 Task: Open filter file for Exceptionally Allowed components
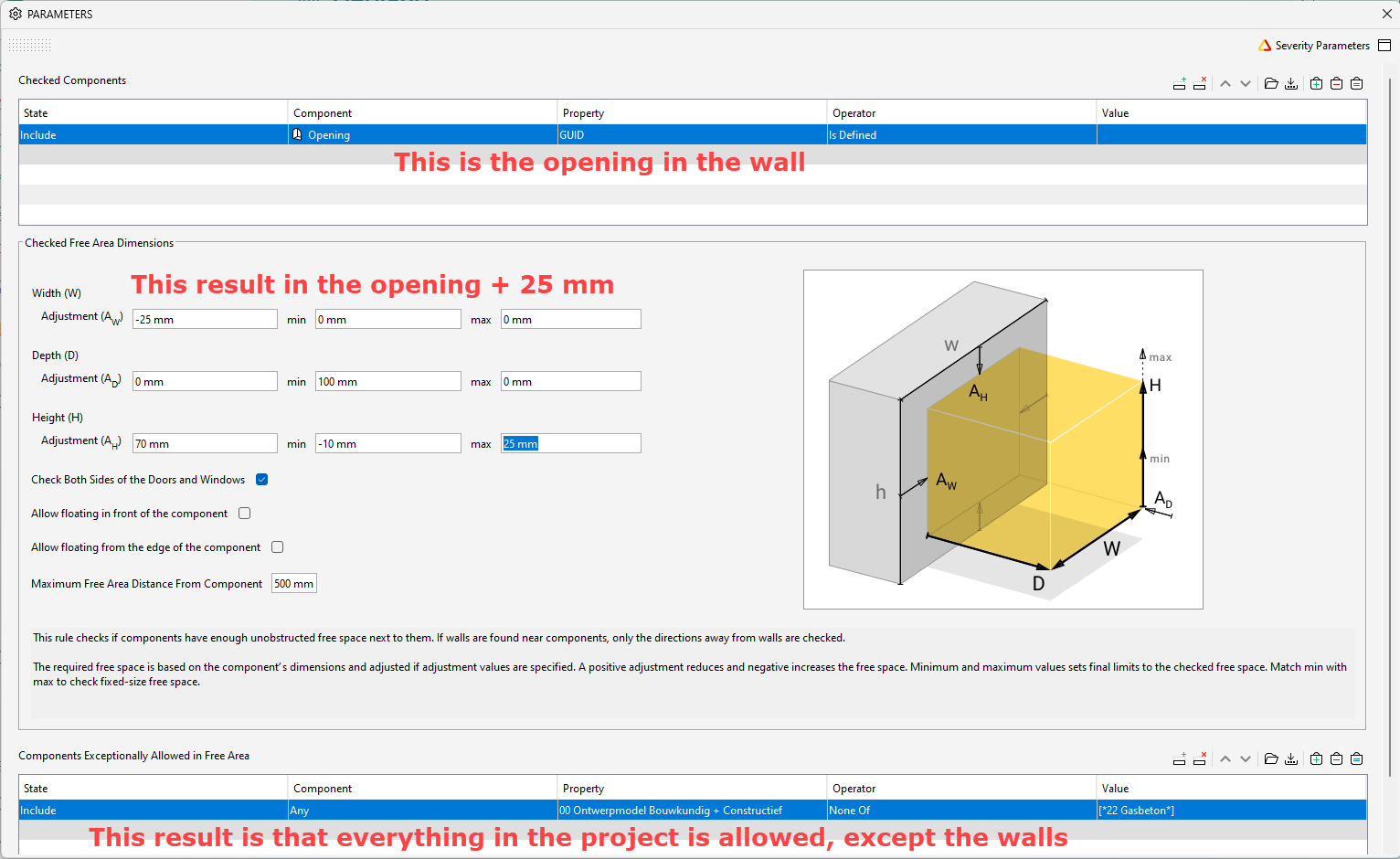click(x=1271, y=759)
